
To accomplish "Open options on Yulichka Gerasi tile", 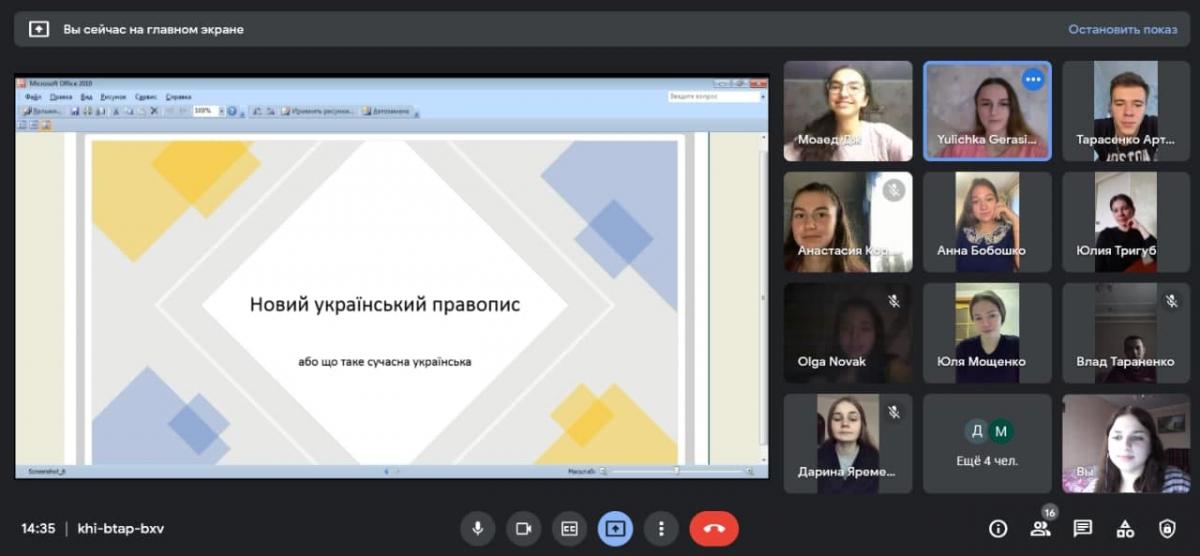I will tap(1033, 79).
